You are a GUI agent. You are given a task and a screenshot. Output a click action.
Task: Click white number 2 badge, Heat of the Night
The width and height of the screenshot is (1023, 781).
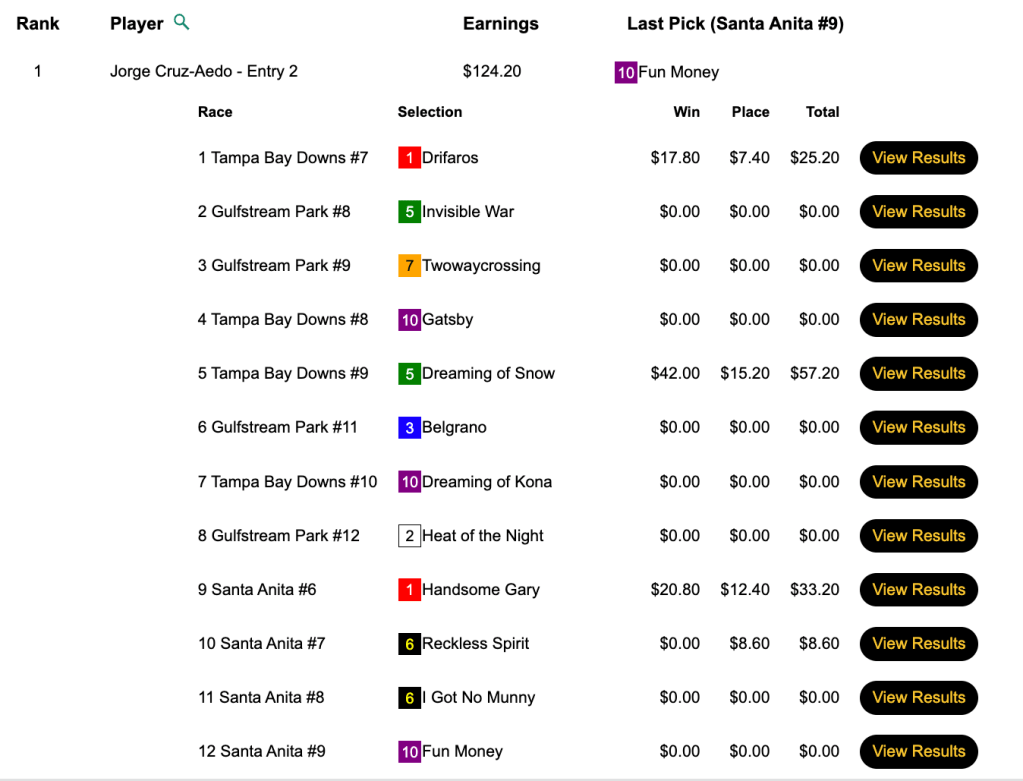pyautogui.click(x=409, y=536)
